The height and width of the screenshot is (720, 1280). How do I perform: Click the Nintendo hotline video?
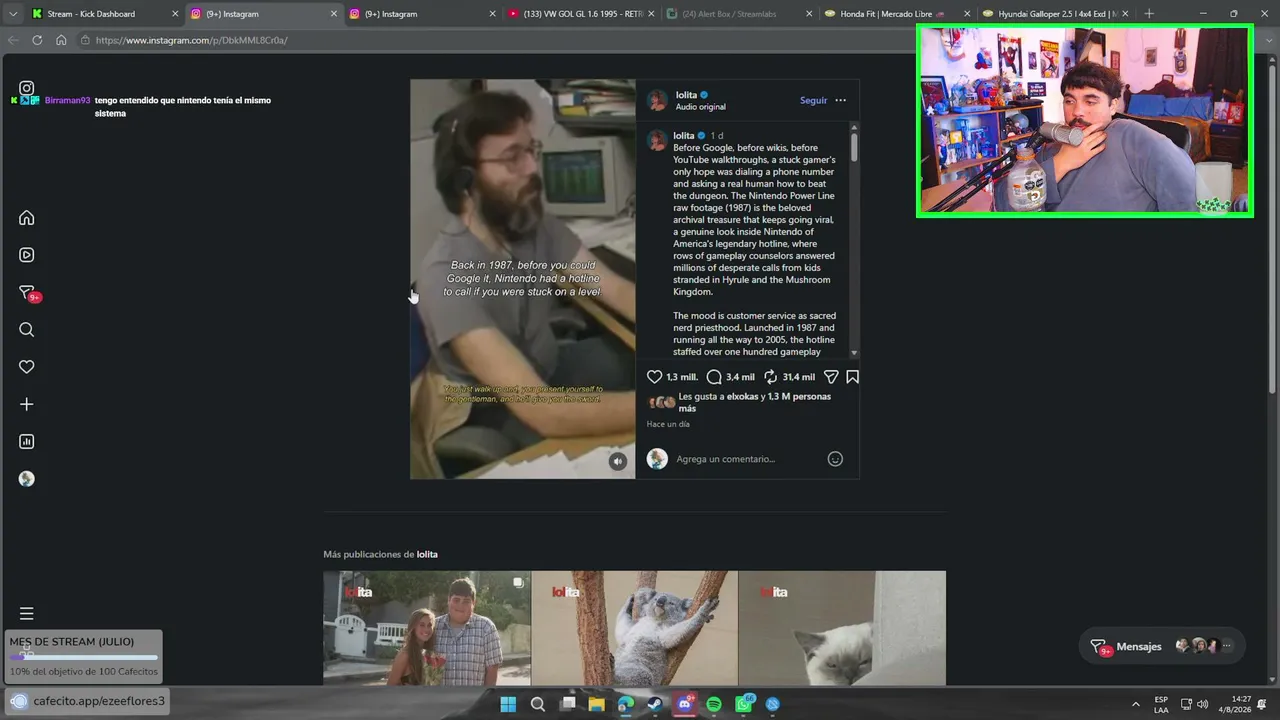(523, 279)
